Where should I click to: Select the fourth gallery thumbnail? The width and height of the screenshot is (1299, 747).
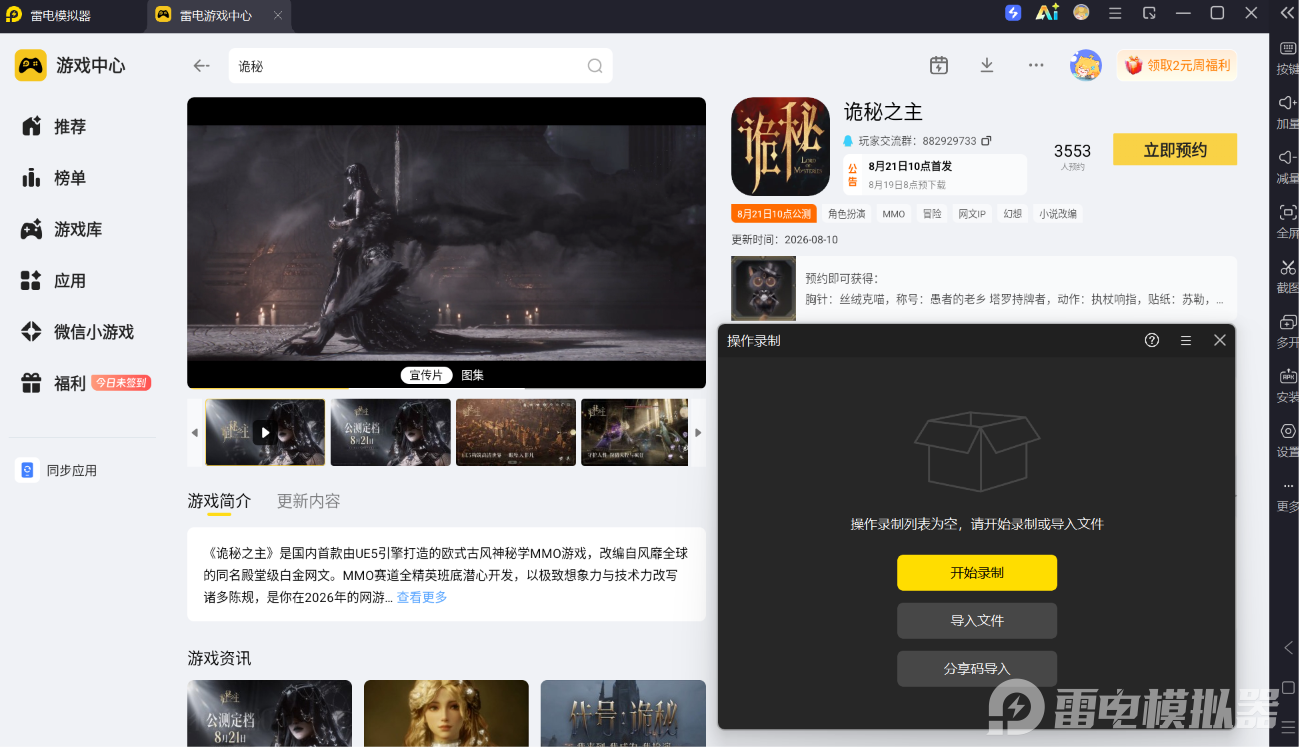point(635,432)
